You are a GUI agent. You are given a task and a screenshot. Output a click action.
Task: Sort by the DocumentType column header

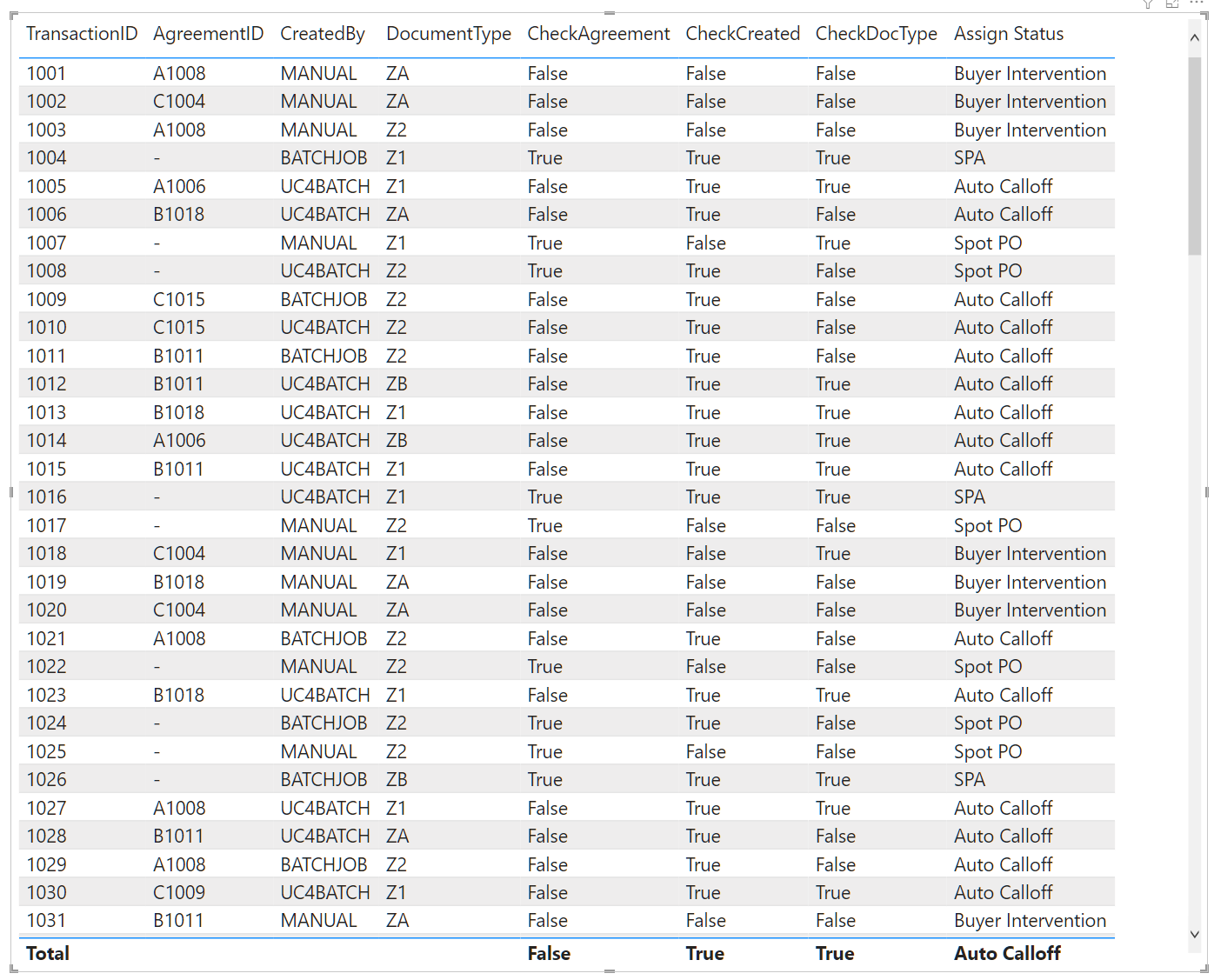(x=449, y=34)
